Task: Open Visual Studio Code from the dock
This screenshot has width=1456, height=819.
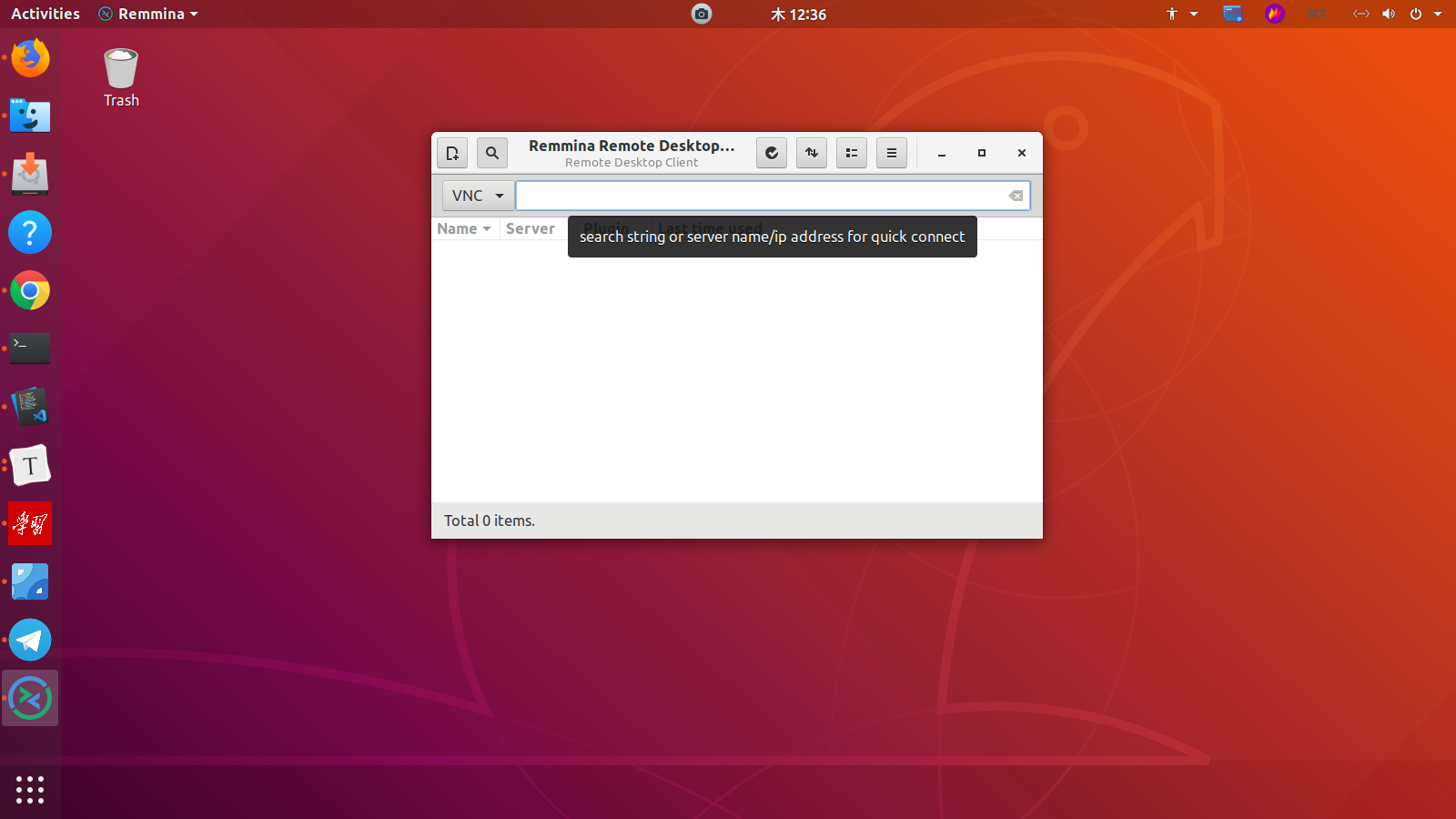Action: pos(30,407)
